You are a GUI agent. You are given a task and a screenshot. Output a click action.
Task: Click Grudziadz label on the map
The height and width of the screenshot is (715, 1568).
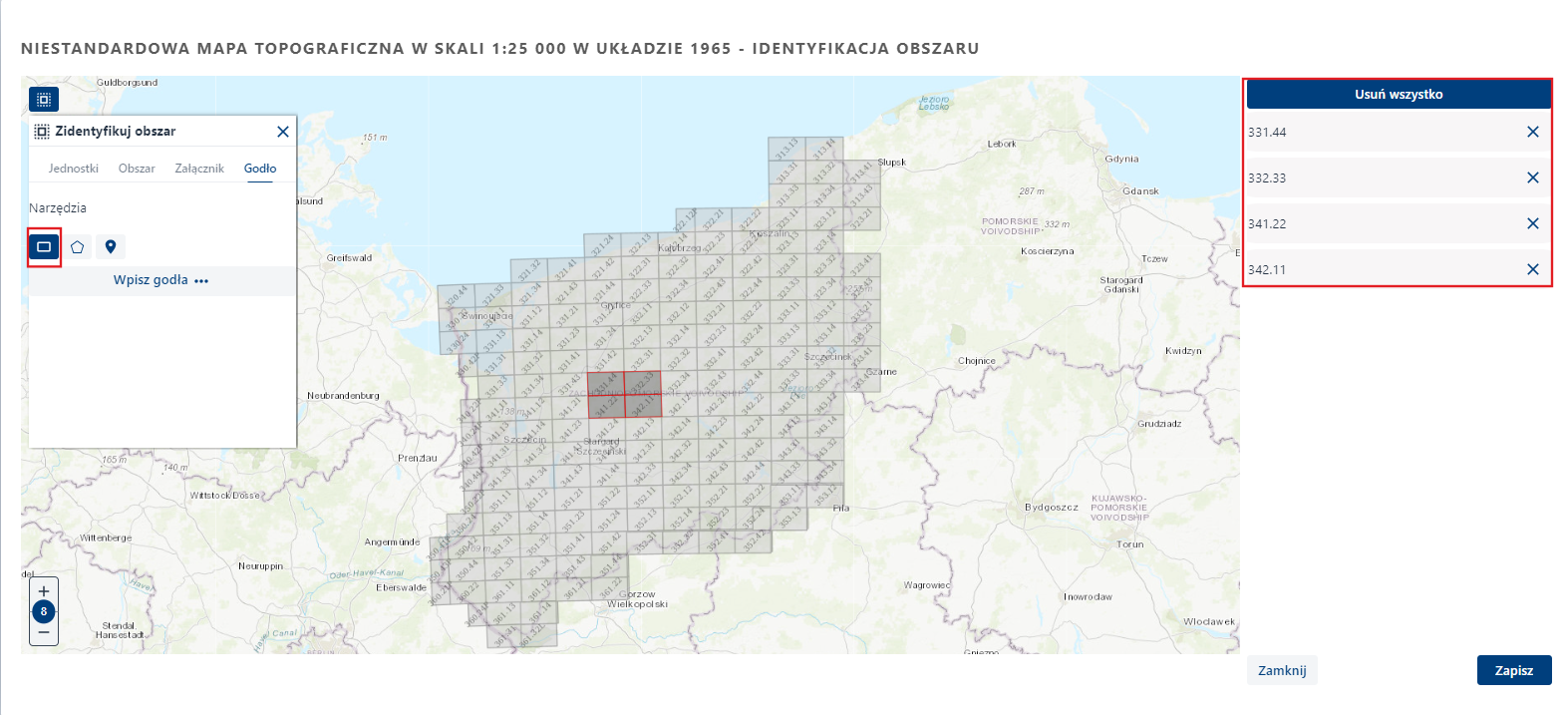1159,424
